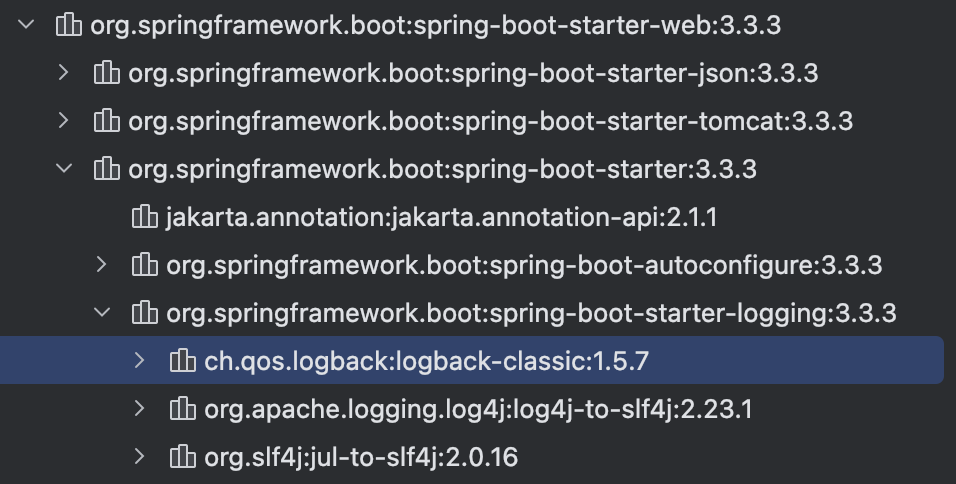This screenshot has height=484, width=956.
Task: Click library icon of spring-boot-starter-web:3.3.3
Action: pos(69,25)
